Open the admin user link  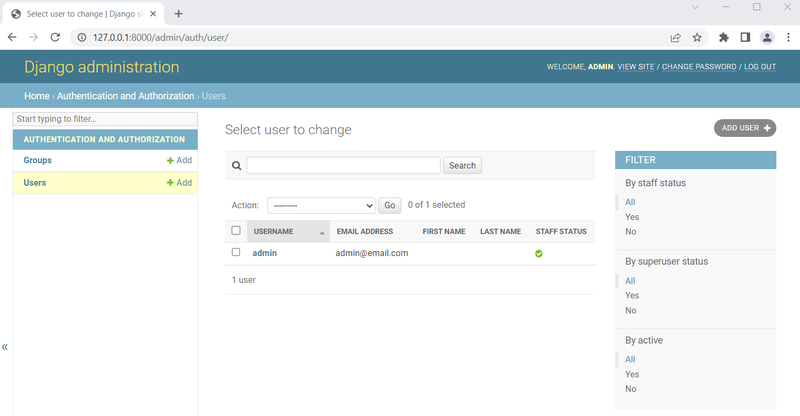[x=265, y=253]
